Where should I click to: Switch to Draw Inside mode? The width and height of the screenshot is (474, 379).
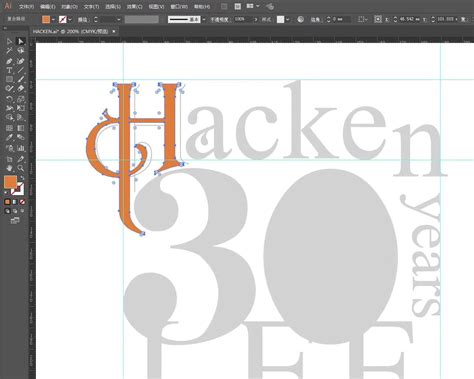click(22, 211)
